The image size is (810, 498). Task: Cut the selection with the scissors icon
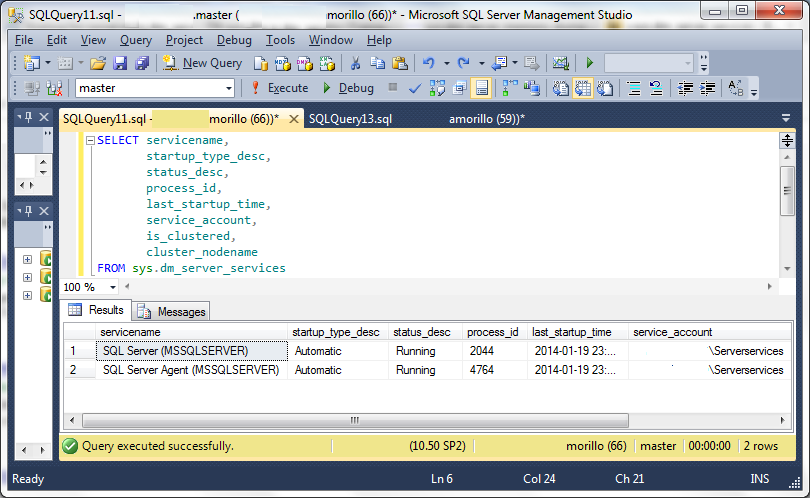[x=355, y=63]
